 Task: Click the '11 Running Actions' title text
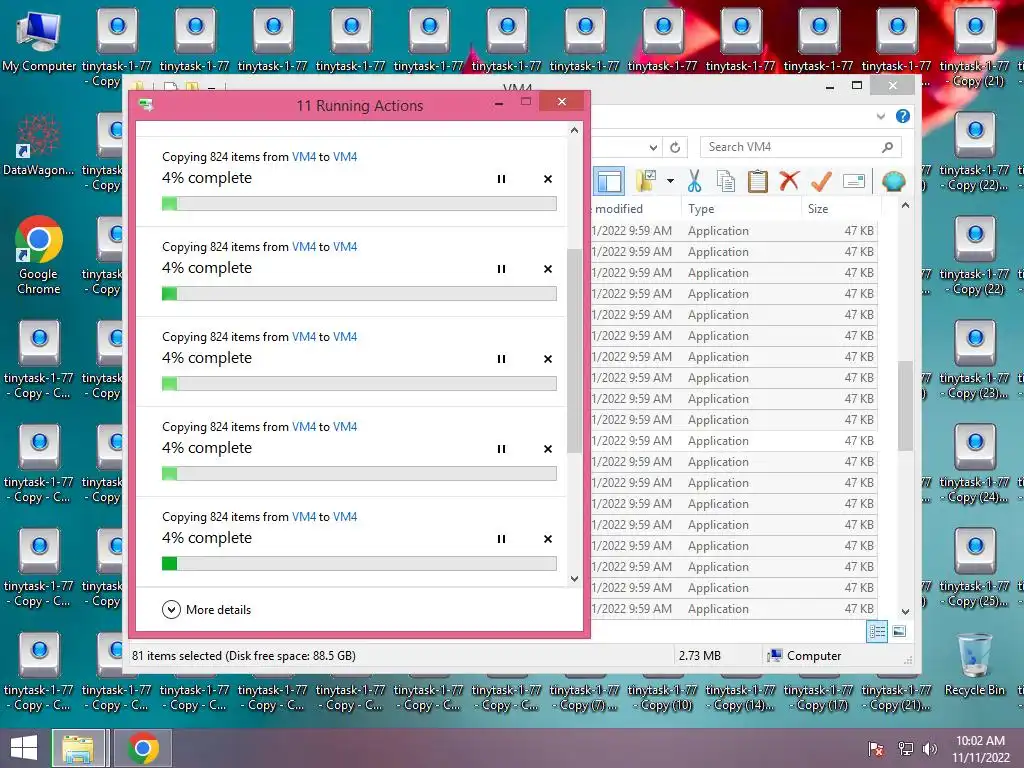[x=360, y=106]
